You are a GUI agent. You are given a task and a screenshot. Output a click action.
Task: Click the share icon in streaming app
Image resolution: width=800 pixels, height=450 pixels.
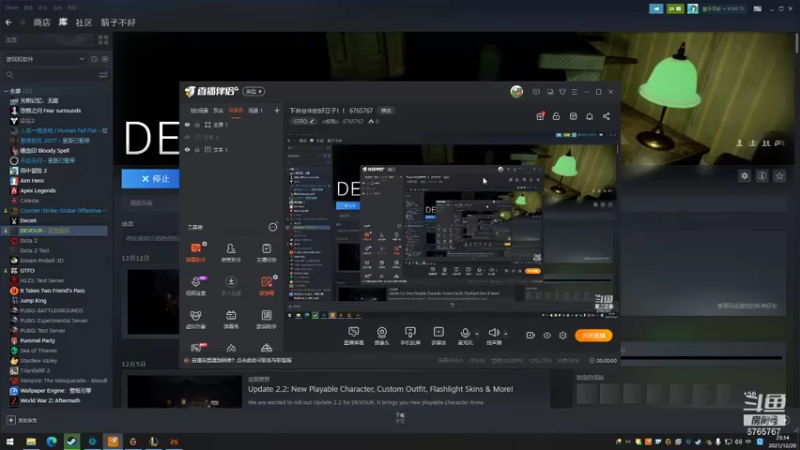click(x=606, y=116)
